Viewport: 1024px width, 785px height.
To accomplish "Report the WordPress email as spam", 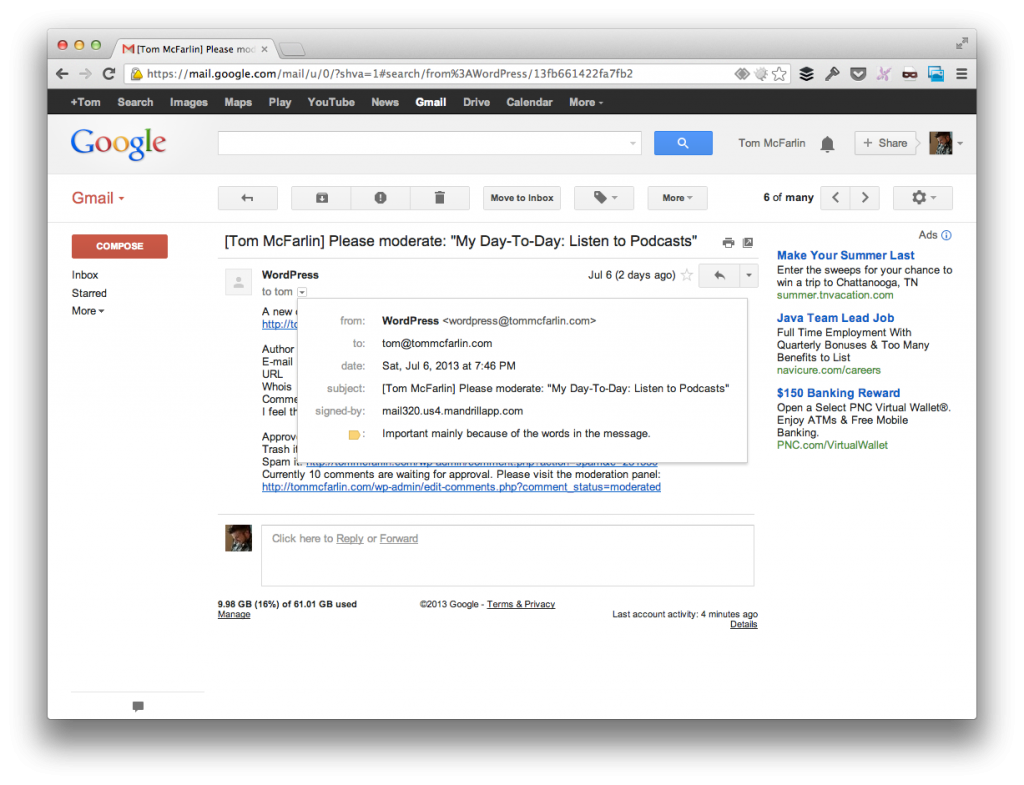I will coord(380,197).
